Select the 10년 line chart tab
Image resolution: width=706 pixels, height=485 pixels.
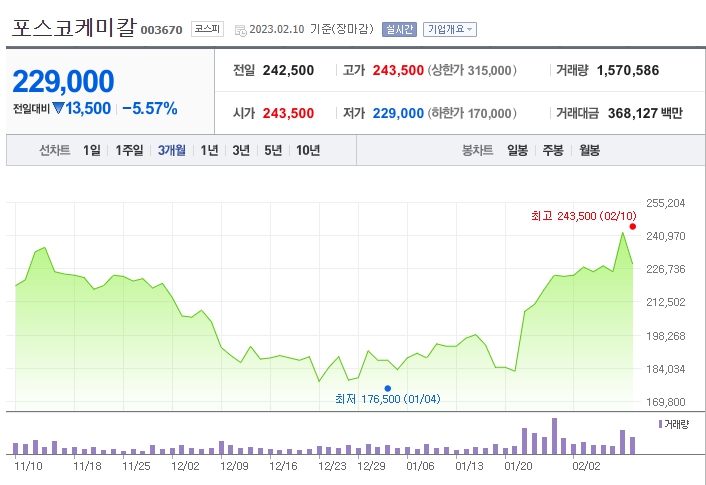pyautogui.click(x=308, y=150)
